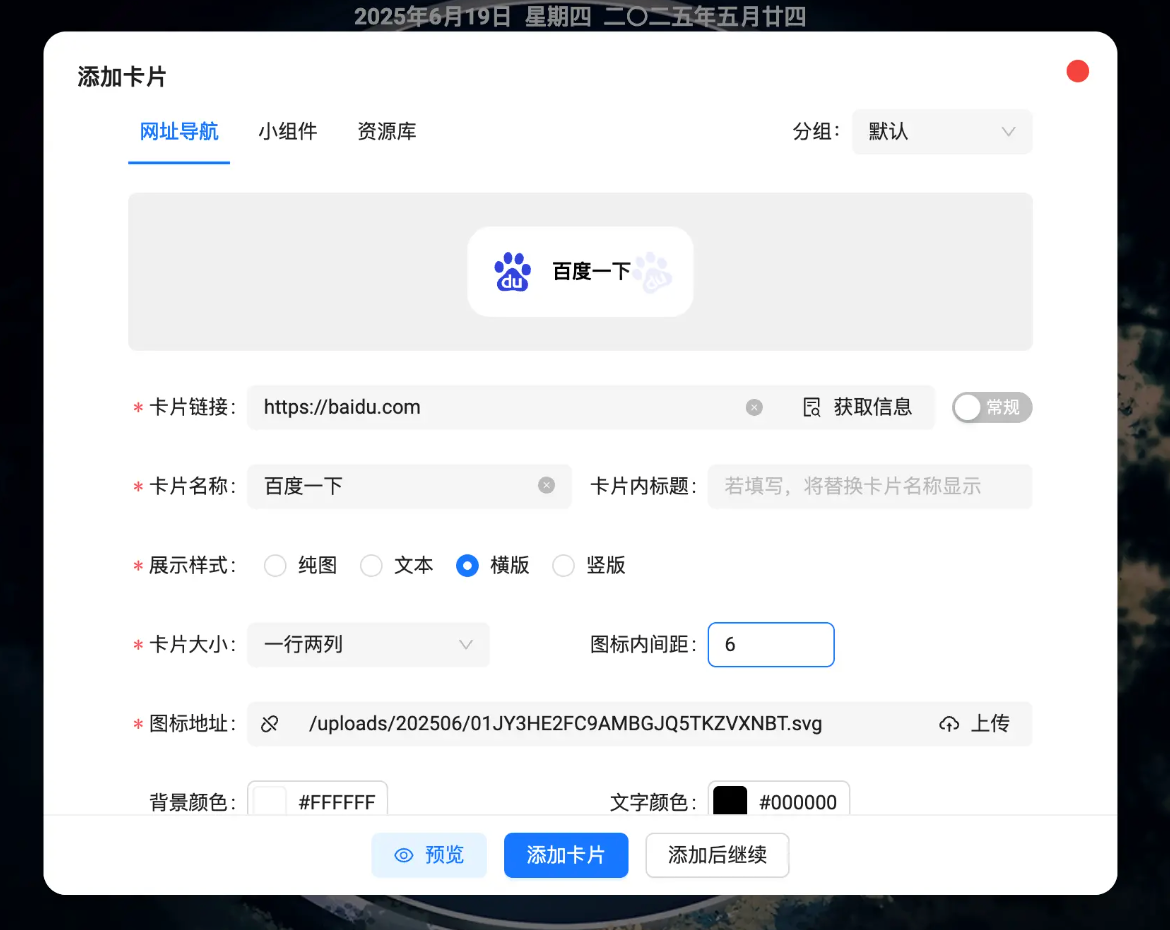Image resolution: width=1170 pixels, height=930 pixels.
Task: Select the 横版 display style
Action: [x=467, y=565]
